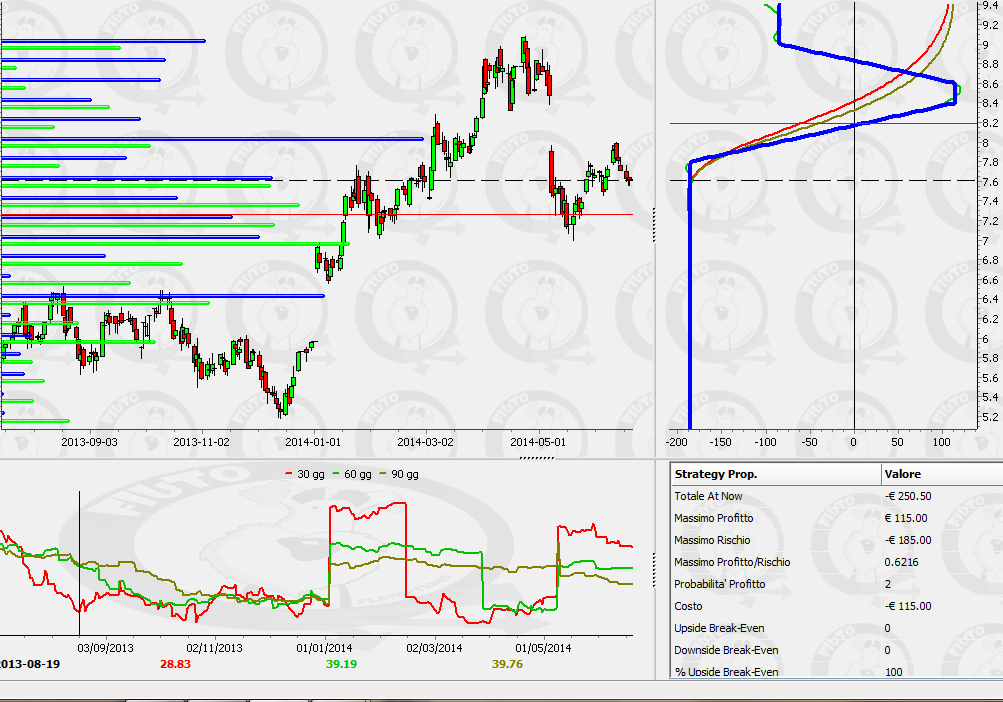Click the vertical splitter grip beside price chart
This screenshot has width=1003, height=702.
coord(654,225)
